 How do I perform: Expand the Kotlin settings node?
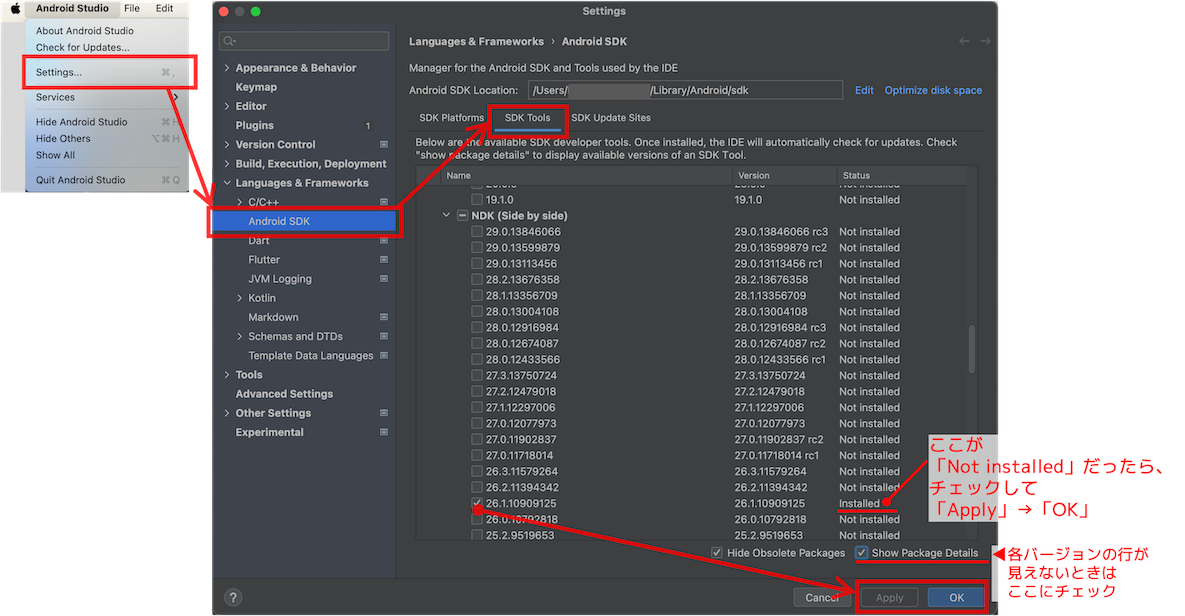(240, 298)
